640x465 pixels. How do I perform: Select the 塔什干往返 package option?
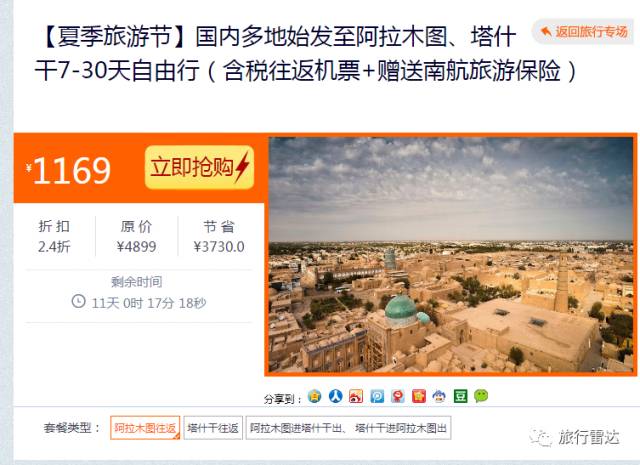tap(213, 428)
